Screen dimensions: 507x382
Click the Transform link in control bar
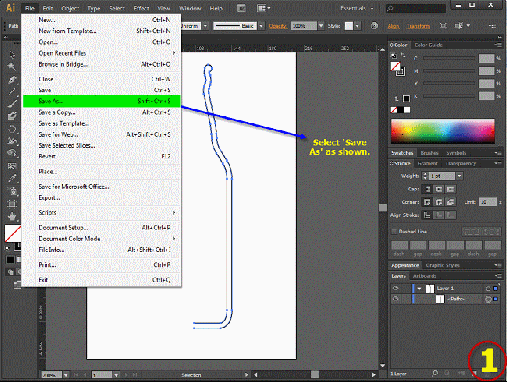pyautogui.click(x=418, y=26)
